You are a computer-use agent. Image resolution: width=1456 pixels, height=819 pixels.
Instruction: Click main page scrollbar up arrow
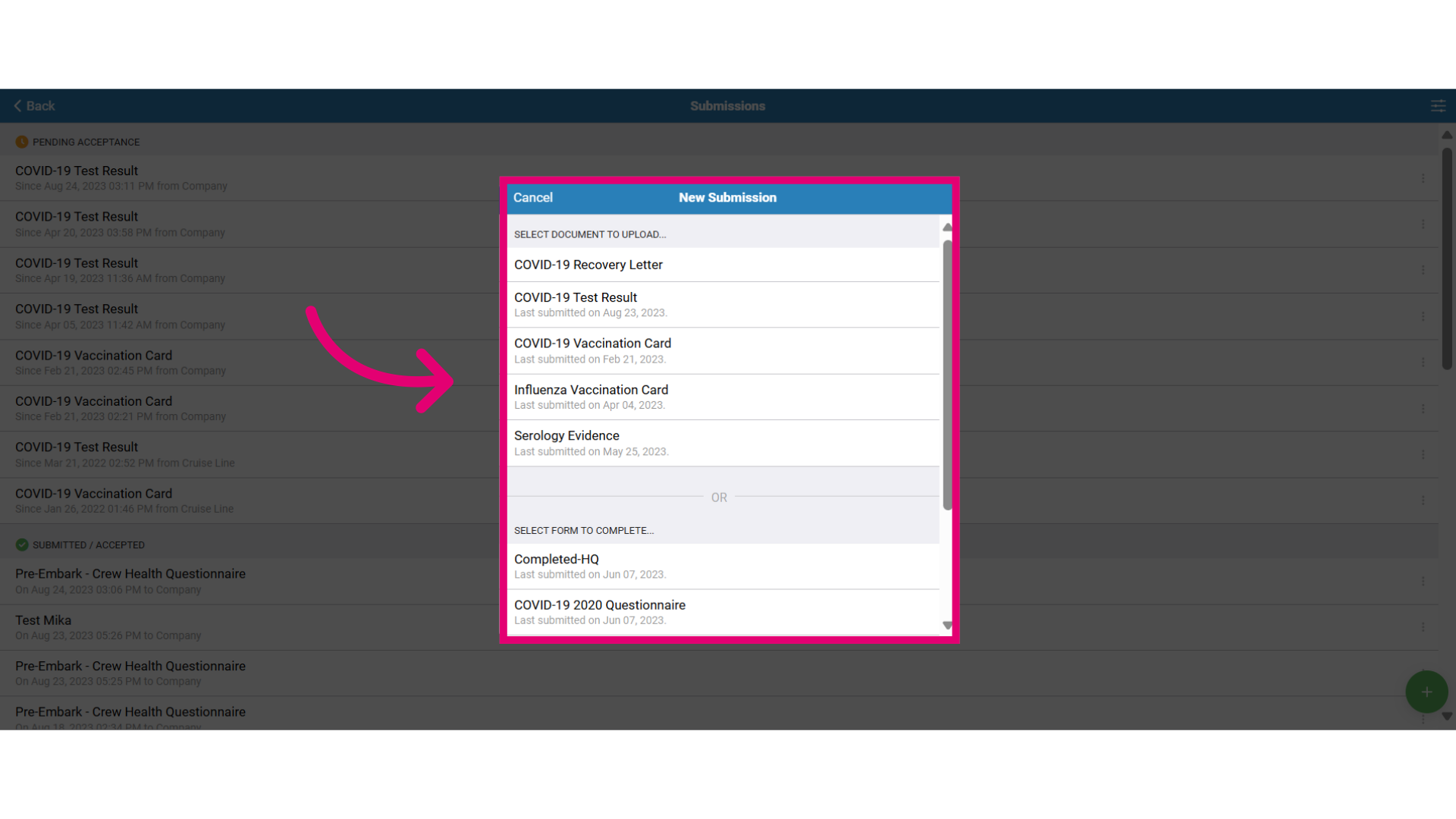(x=1447, y=135)
